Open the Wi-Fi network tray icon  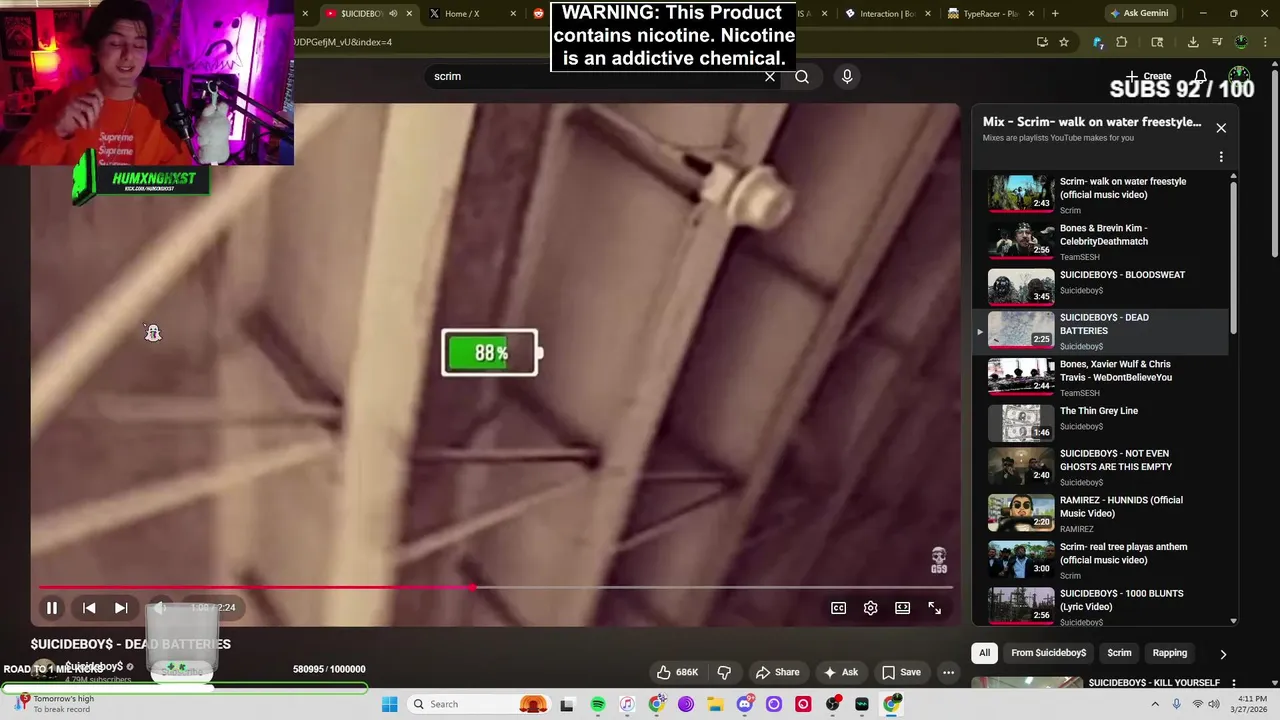1197,704
